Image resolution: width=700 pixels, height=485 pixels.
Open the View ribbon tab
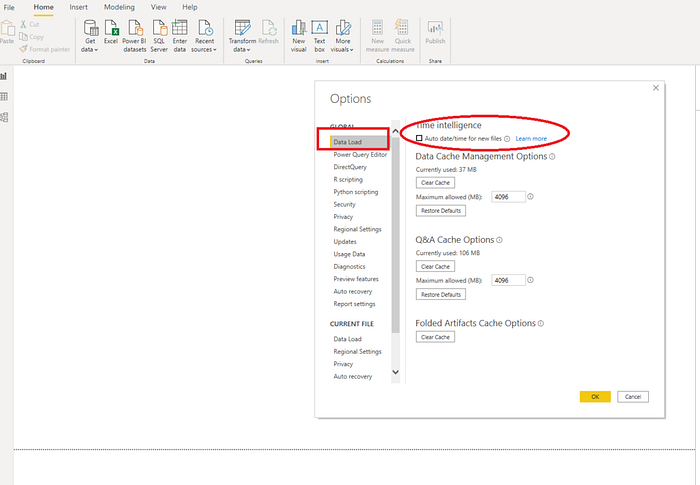[x=158, y=7]
